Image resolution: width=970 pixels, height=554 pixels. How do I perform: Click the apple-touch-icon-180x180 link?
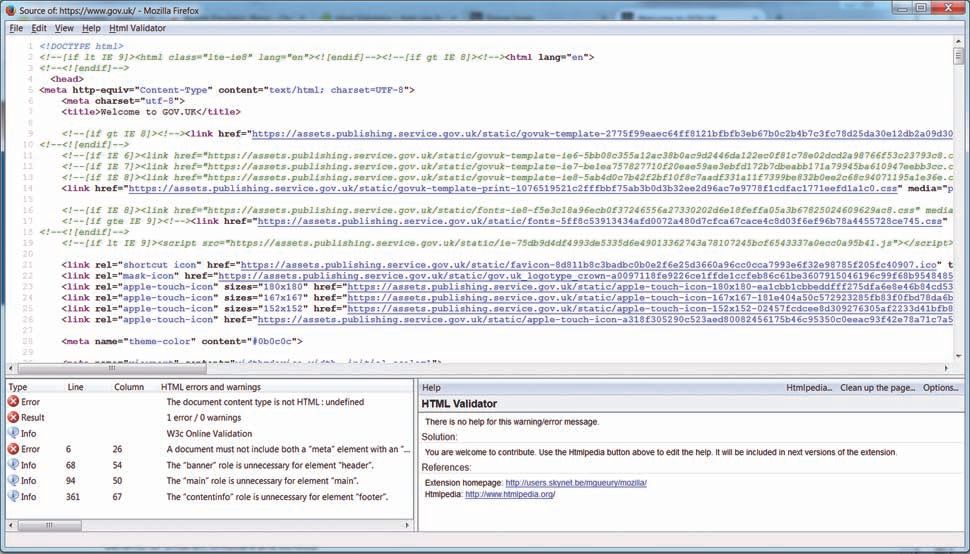(x=650, y=287)
